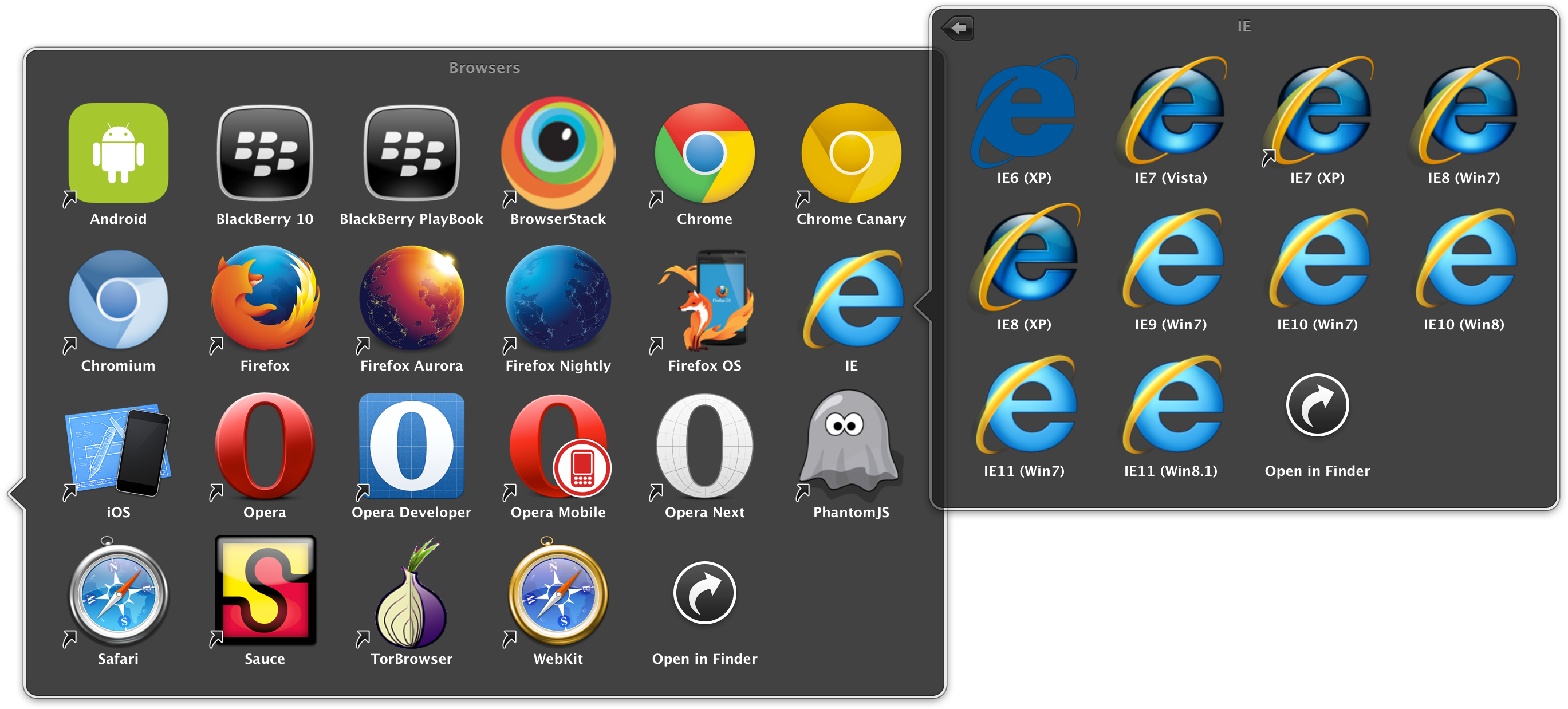Click the PhantomJS ghost icon
Screen dimensions: 1568x709
tap(851, 446)
